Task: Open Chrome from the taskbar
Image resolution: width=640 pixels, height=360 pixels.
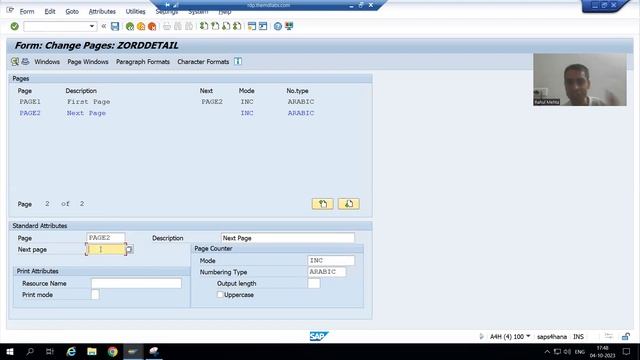Action: click(x=113, y=351)
